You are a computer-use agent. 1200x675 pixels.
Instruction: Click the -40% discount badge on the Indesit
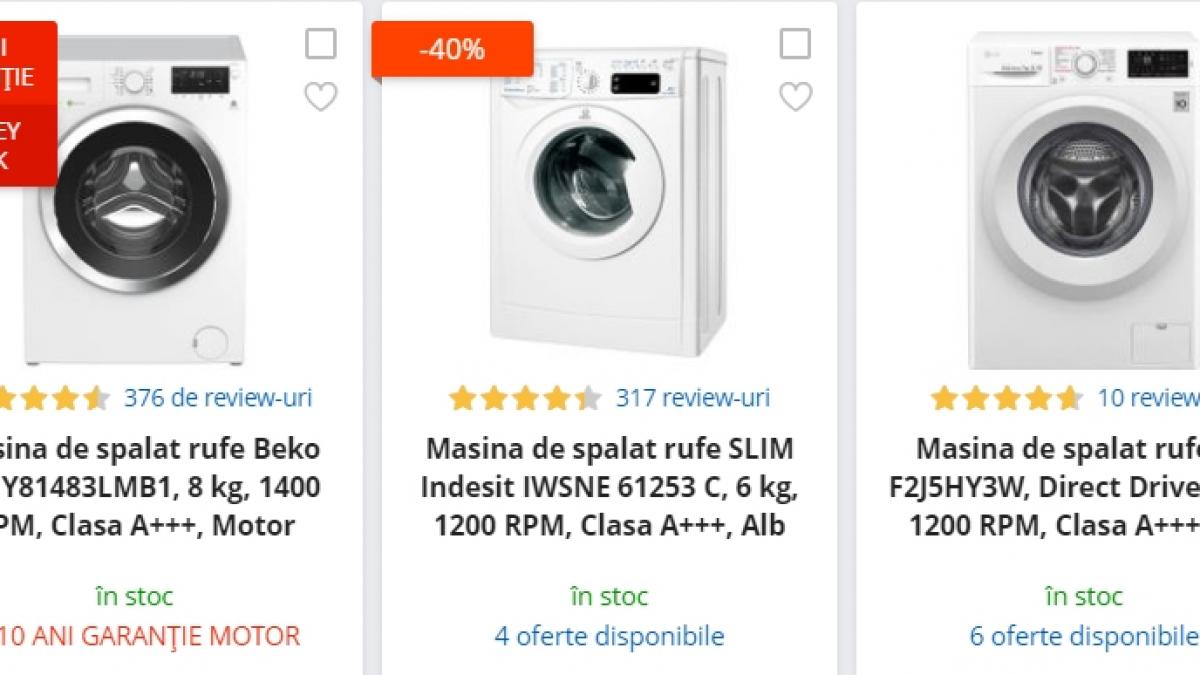pos(453,47)
